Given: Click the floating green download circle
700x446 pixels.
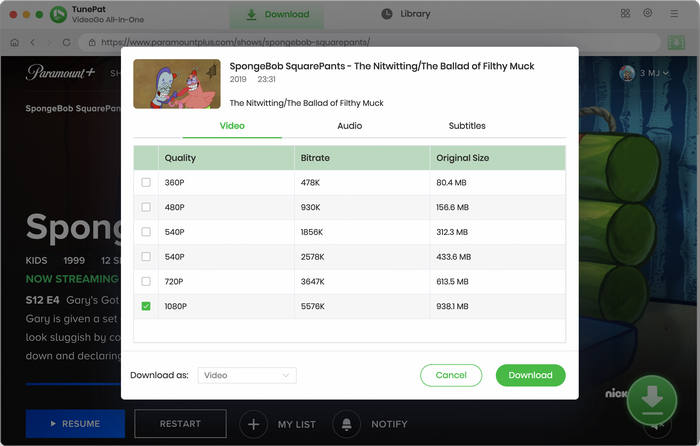Looking at the screenshot, I should (651, 400).
